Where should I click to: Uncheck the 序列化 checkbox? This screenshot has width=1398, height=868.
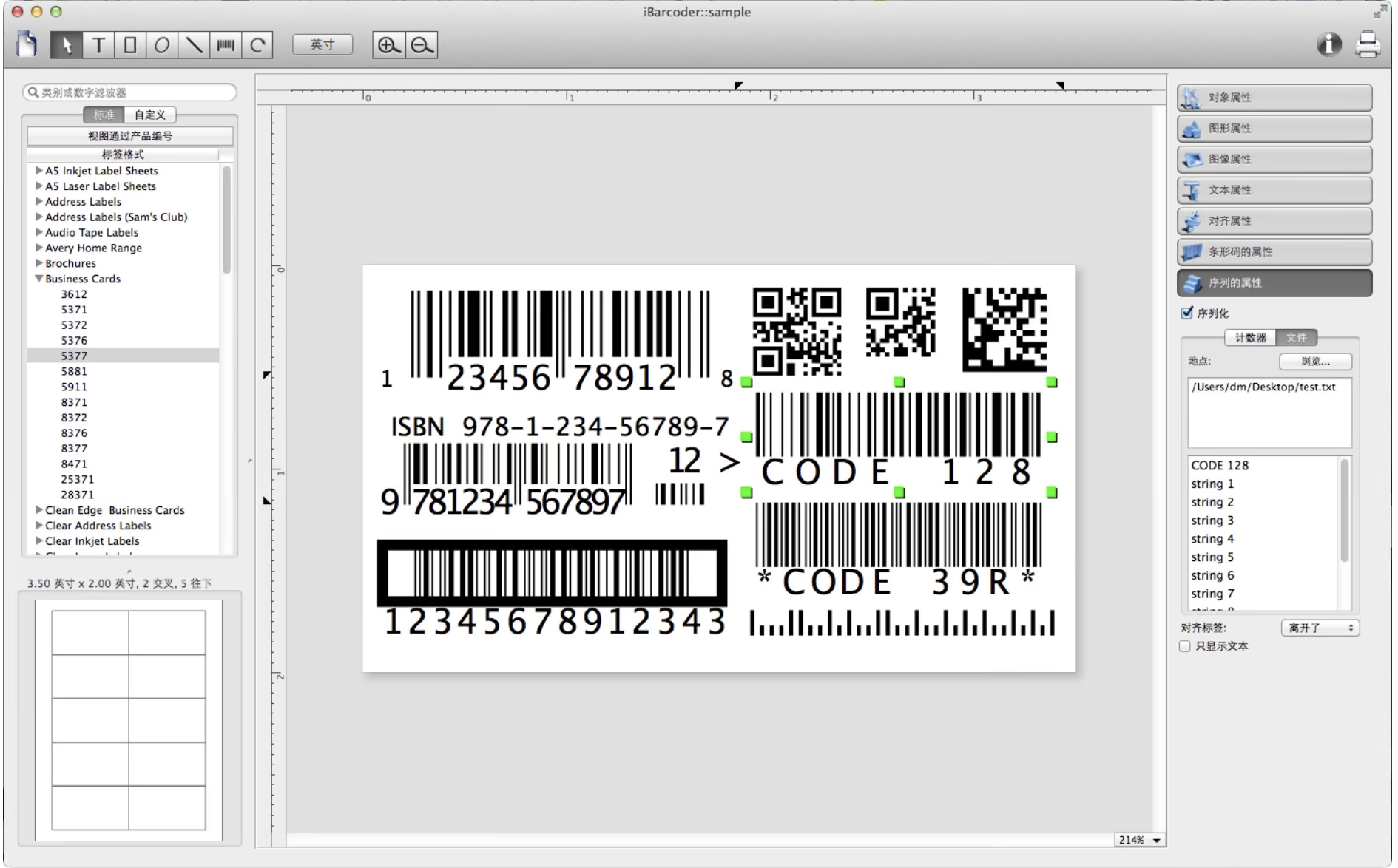[x=1187, y=313]
